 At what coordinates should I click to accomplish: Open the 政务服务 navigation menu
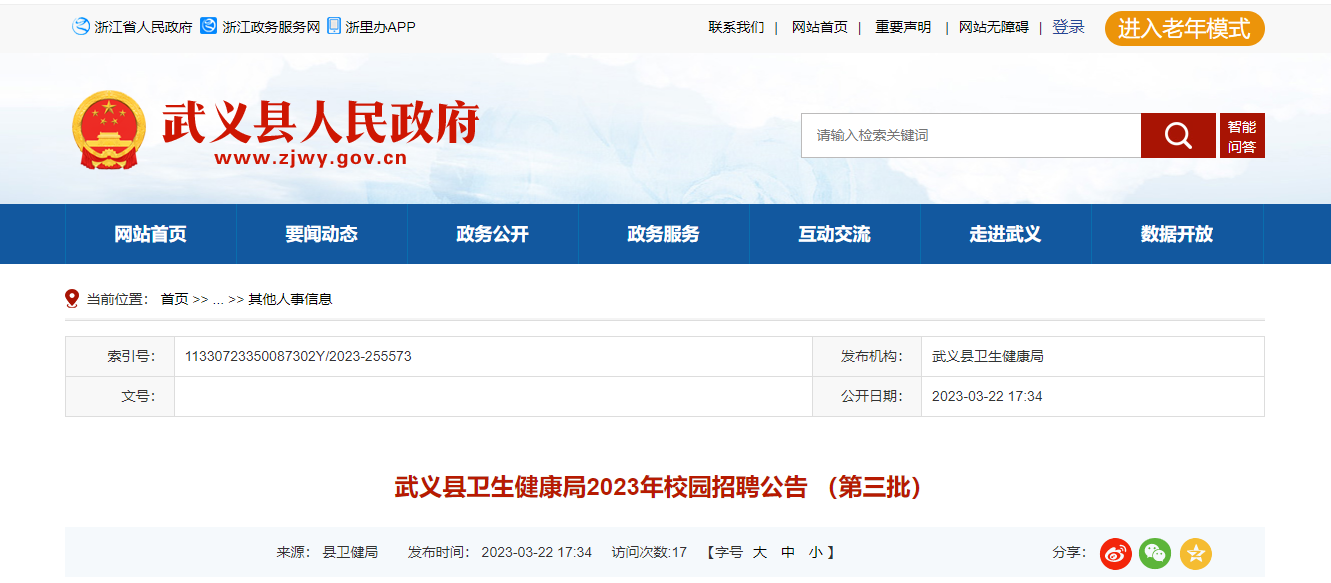point(663,234)
